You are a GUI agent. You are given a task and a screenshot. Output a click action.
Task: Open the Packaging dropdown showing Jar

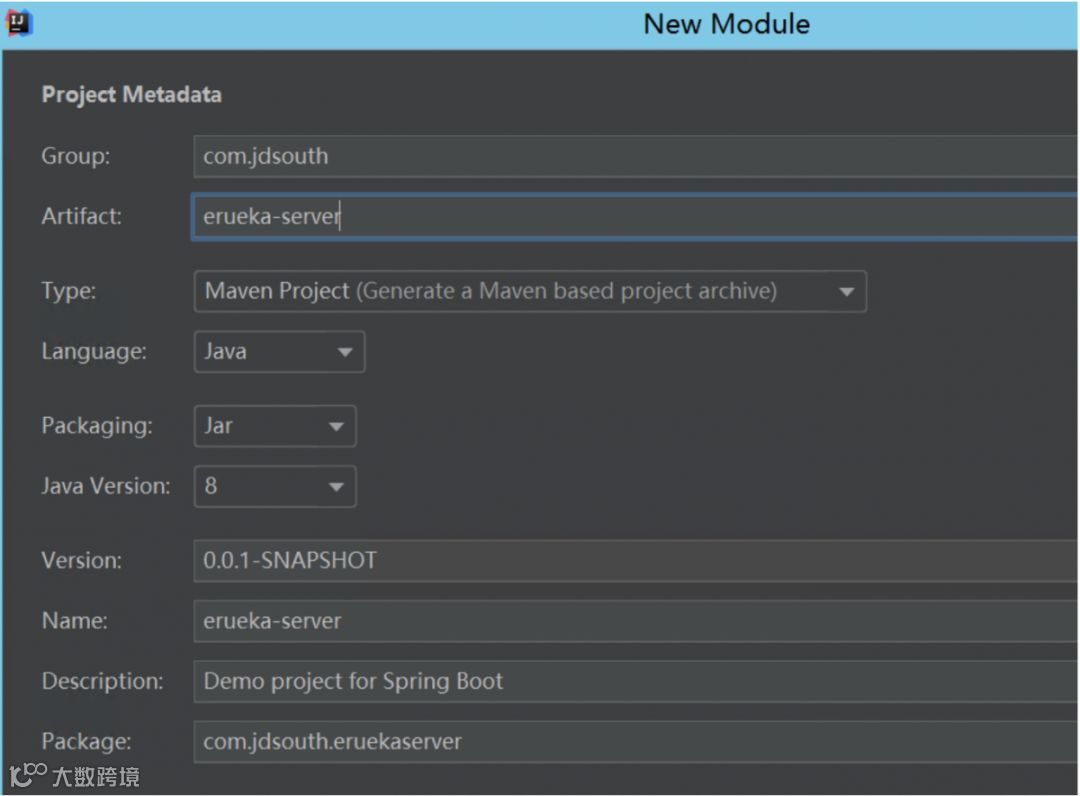coord(274,426)
